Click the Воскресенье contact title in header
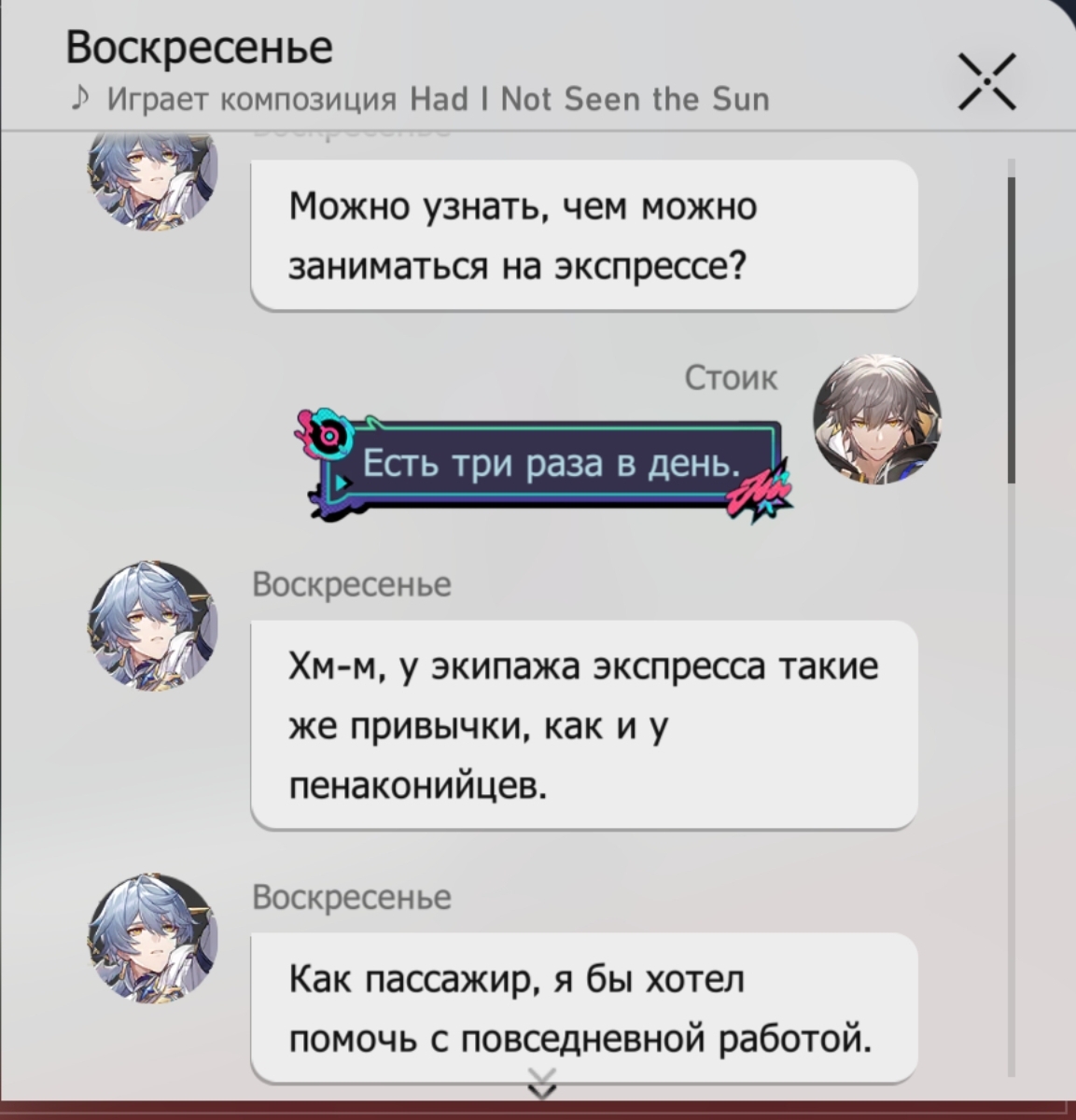1076x1120 pixels. pos(199,47)
